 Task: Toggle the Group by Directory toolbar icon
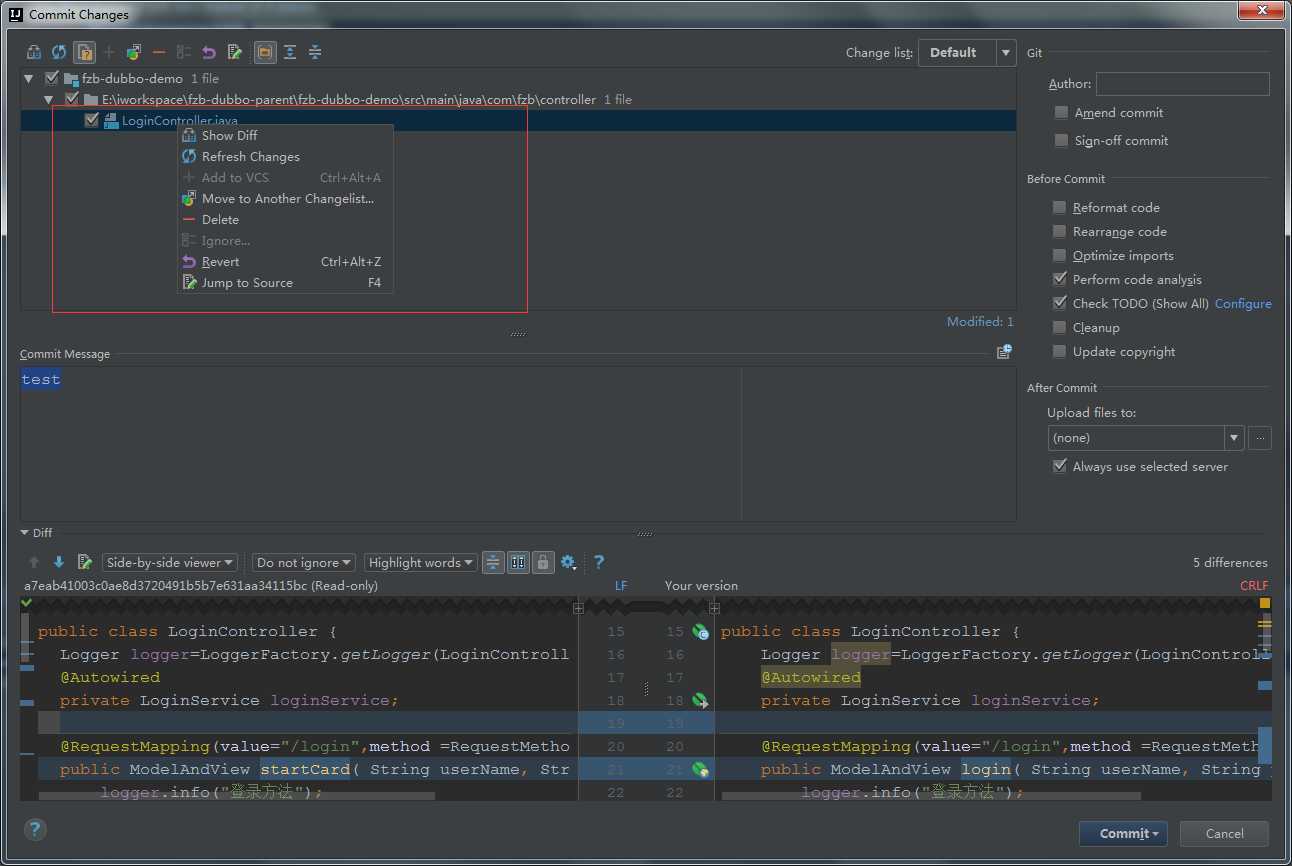click(x=265, y=52)
